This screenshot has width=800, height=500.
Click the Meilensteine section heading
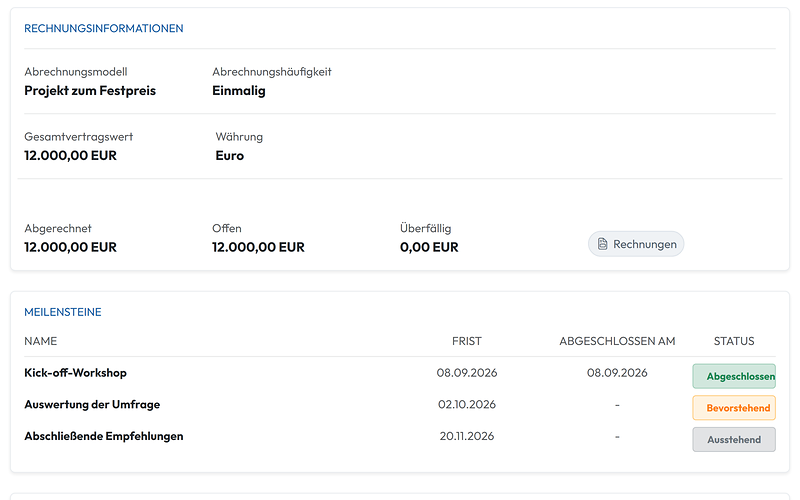pyautogui.click(x=63, y=312)
